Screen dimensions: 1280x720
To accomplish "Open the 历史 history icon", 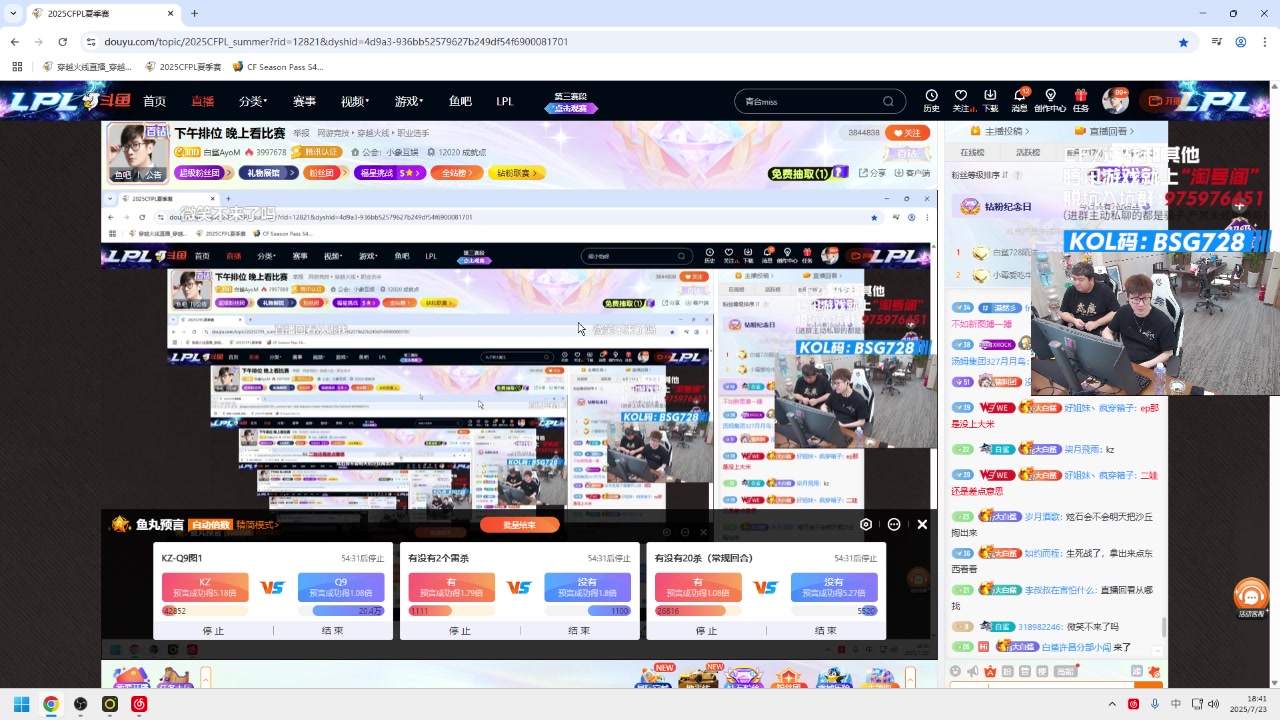I will pos(931,100).
